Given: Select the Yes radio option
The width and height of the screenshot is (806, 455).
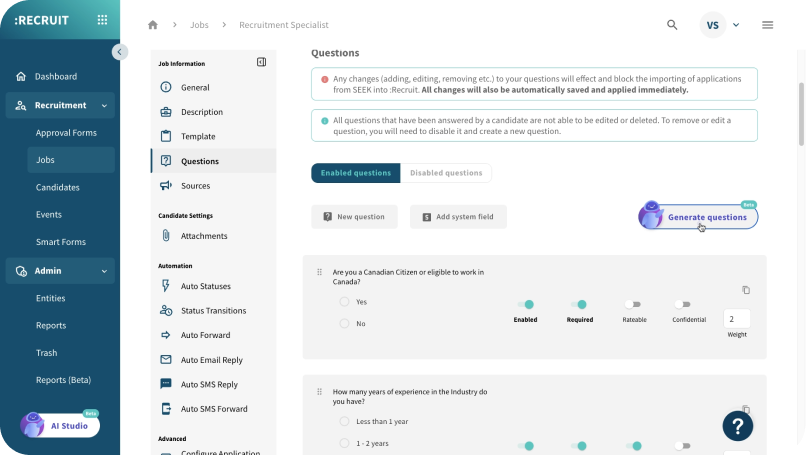Looking at the screenshot, I should (x=344, y=302).
